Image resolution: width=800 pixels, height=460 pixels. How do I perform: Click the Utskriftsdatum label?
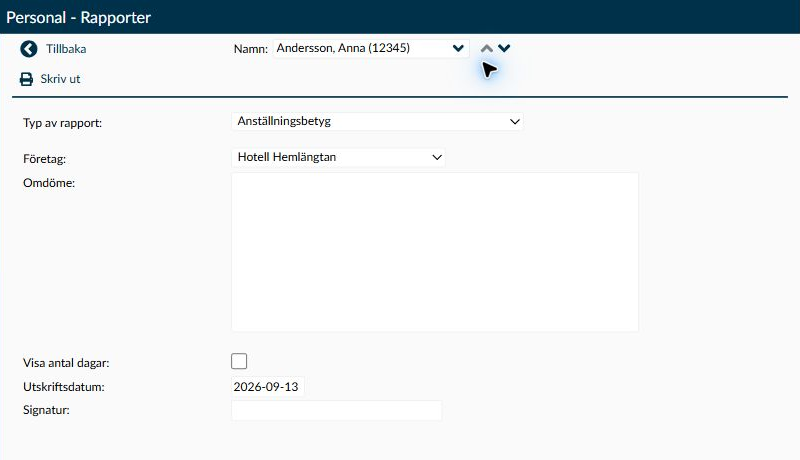click(64, 387)
